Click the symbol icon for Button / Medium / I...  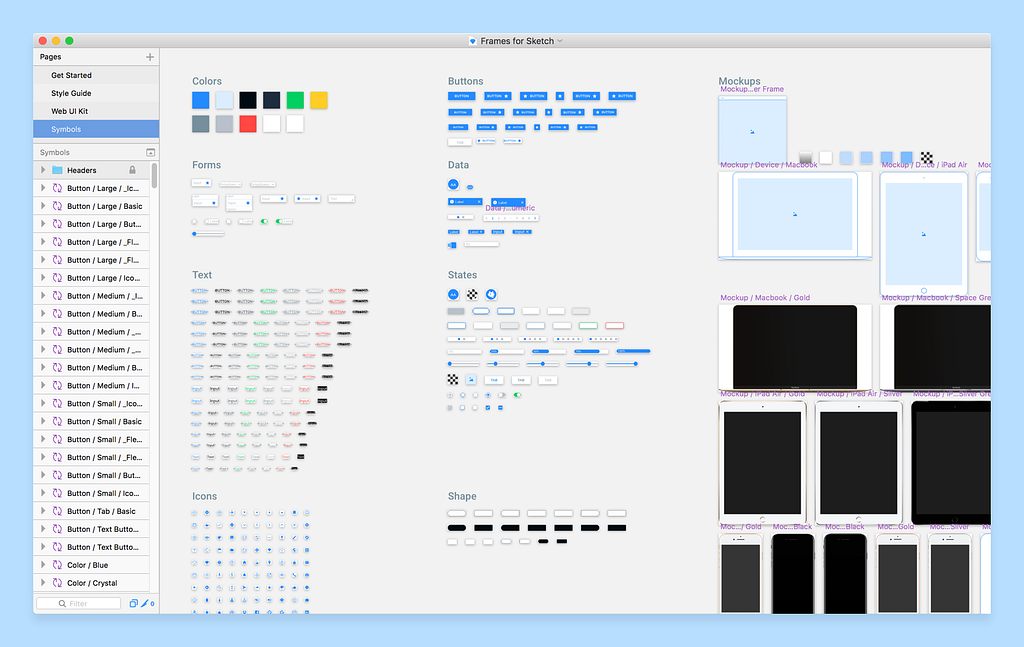[57, 385]
